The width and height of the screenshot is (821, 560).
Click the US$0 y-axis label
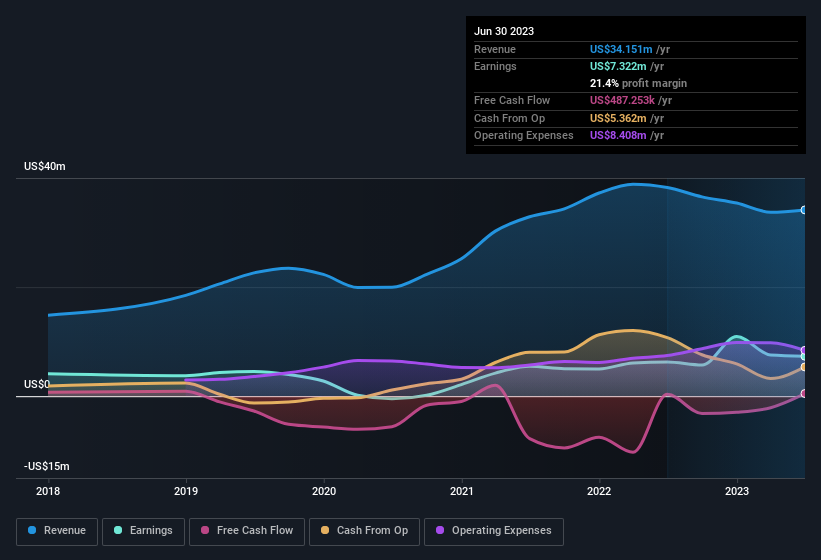37,384
